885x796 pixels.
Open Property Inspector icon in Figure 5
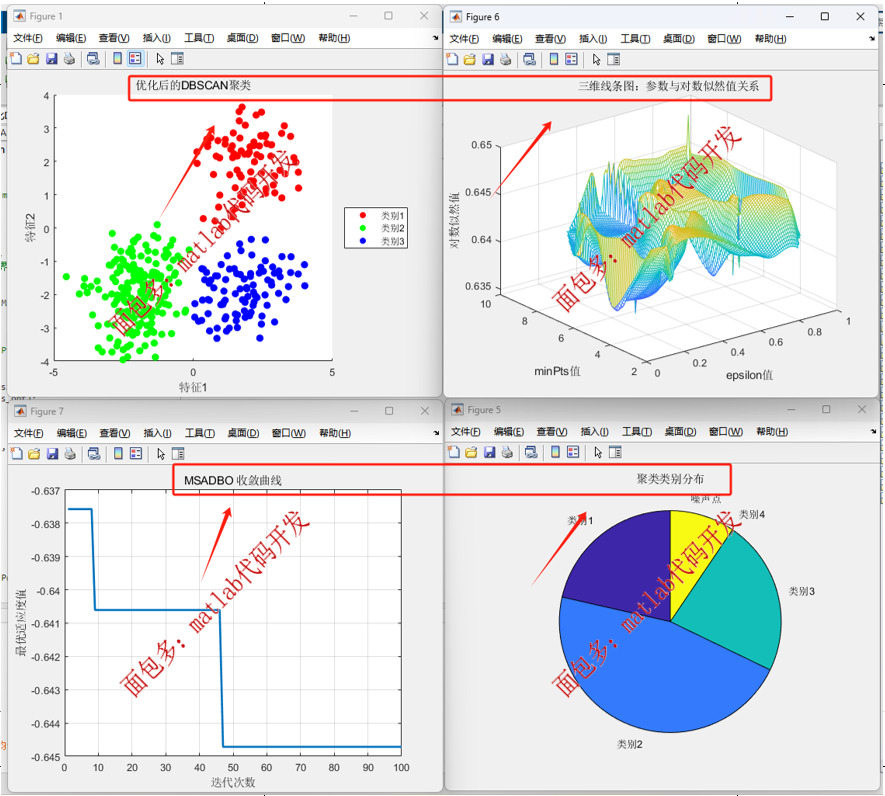pos(615,452)
